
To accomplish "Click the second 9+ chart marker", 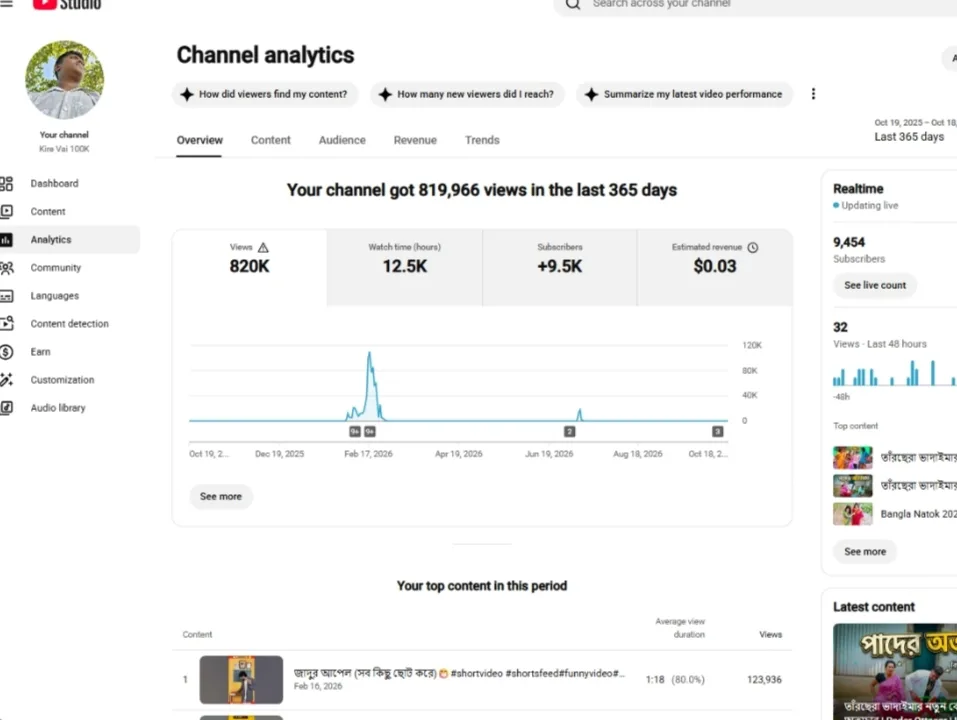I will (x=370, y=432).
